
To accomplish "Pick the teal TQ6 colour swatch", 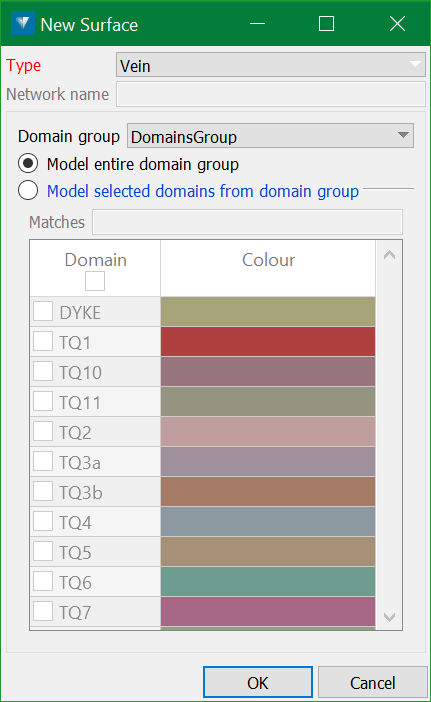I will tap(268, 582).
